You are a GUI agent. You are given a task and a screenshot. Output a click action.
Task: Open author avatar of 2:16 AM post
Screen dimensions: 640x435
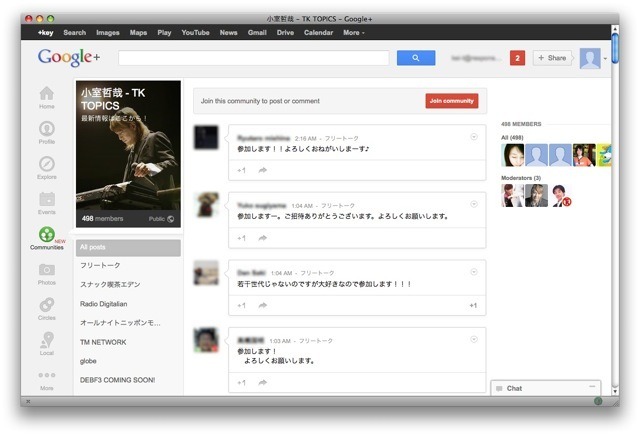(206, 138)
